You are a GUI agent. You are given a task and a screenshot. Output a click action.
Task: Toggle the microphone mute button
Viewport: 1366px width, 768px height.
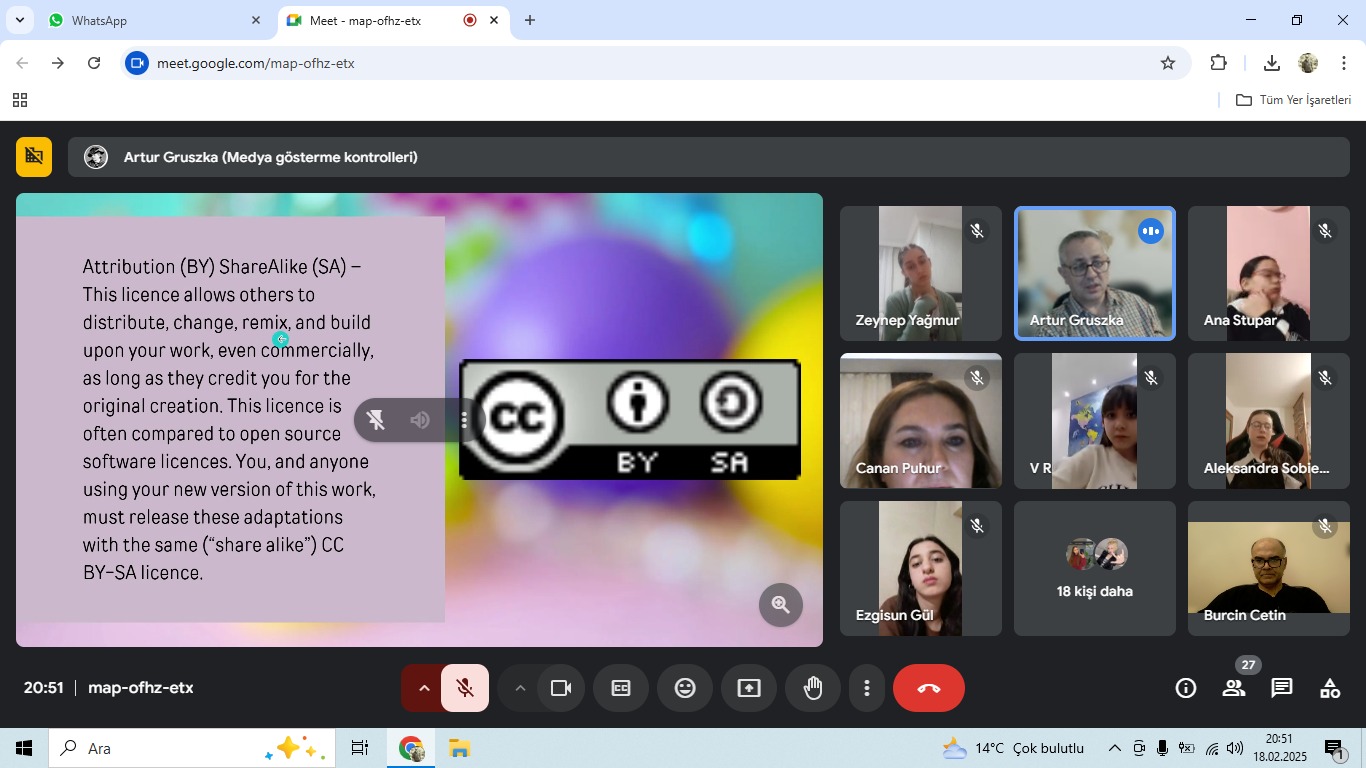coord(465,688)
